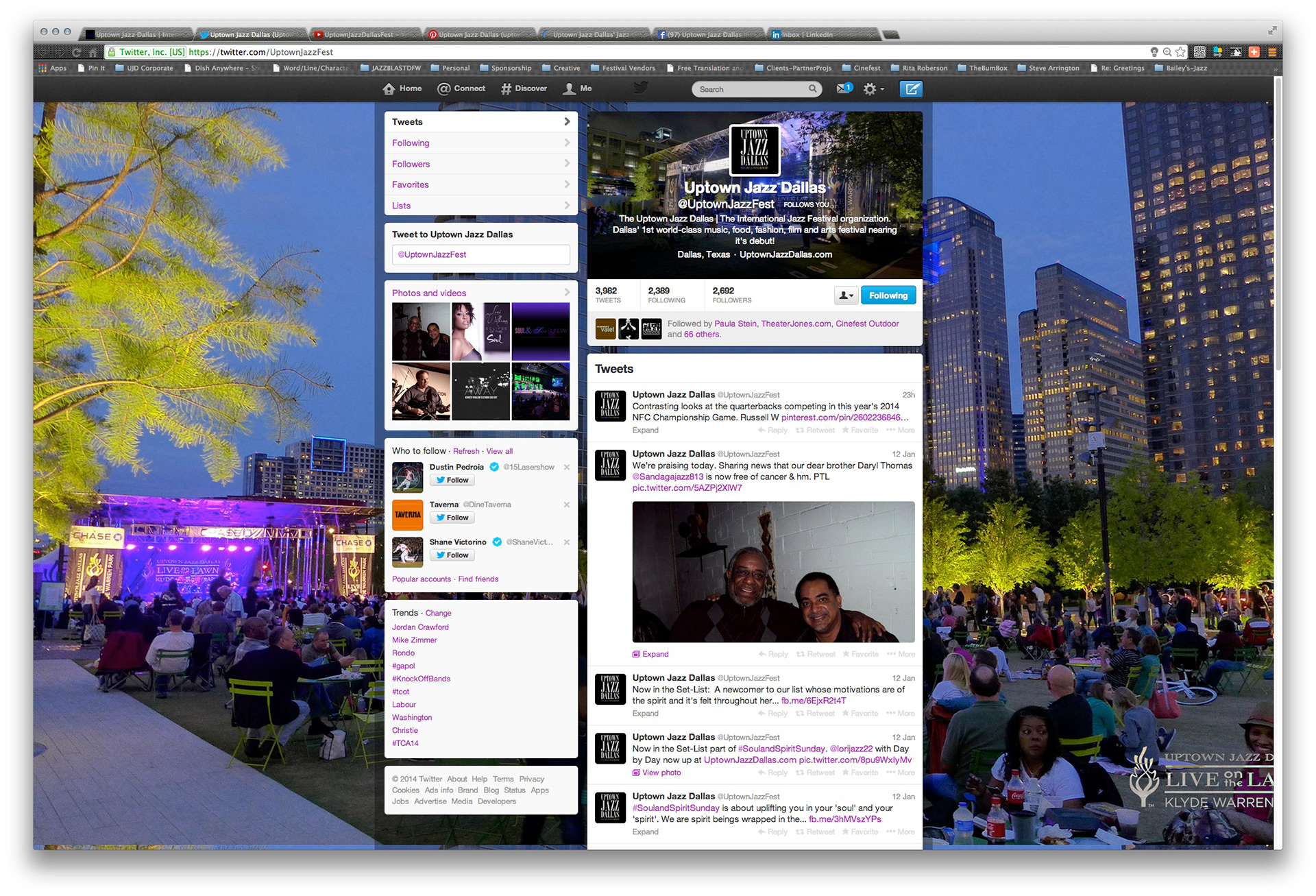Viewport: 1316px width, 896px height.
Task: Open the Me profile icon
Action: click(x=569, y=88)
